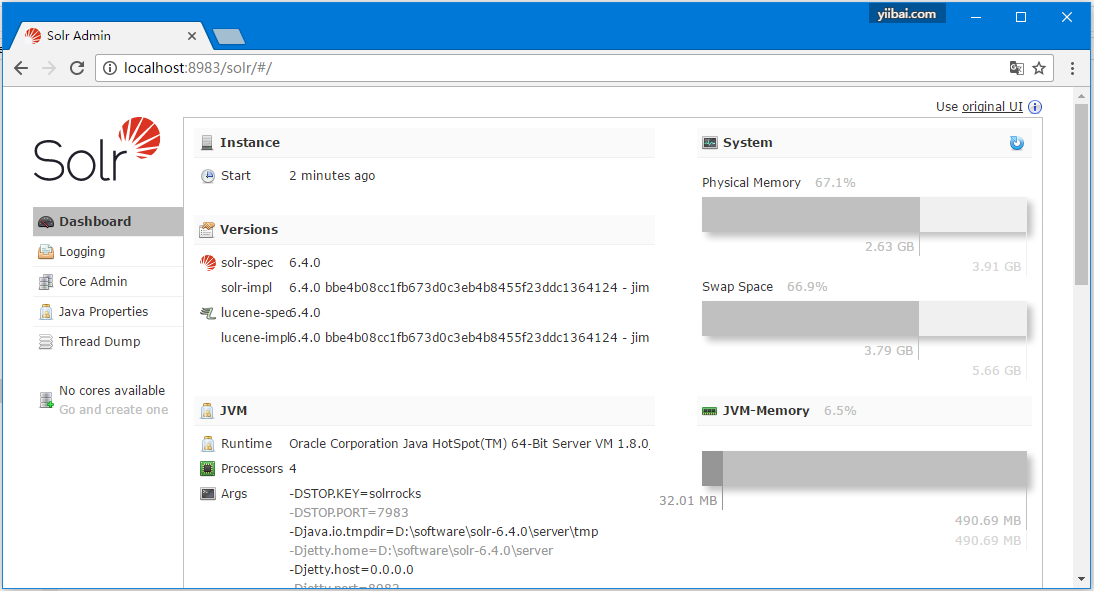Open Core Admin from the sidebar
The height and width of the screenshot is (591, 1094).
92,282
